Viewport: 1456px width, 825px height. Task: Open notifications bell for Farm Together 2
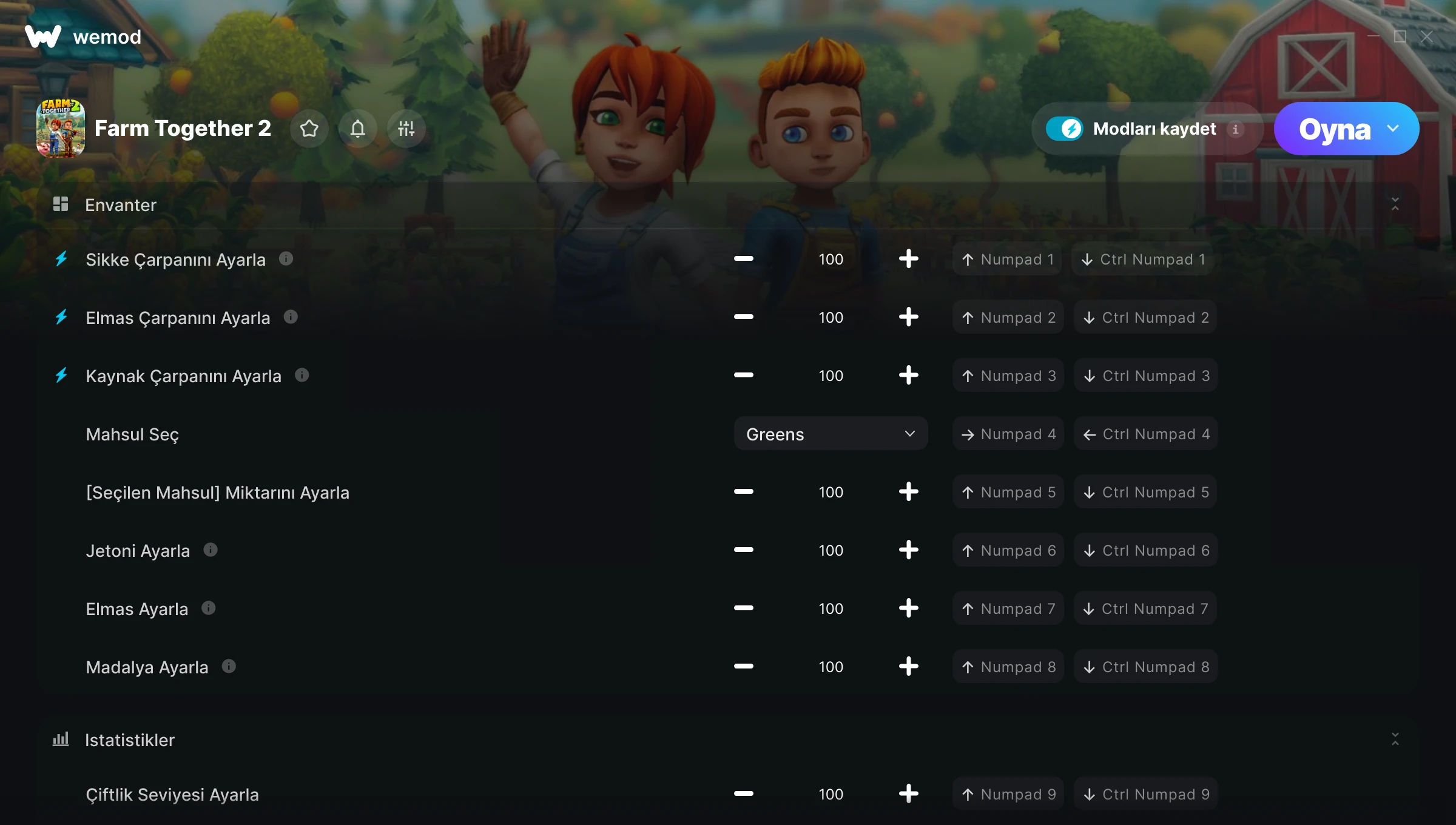pyautogui.click(x=358, y=129)
